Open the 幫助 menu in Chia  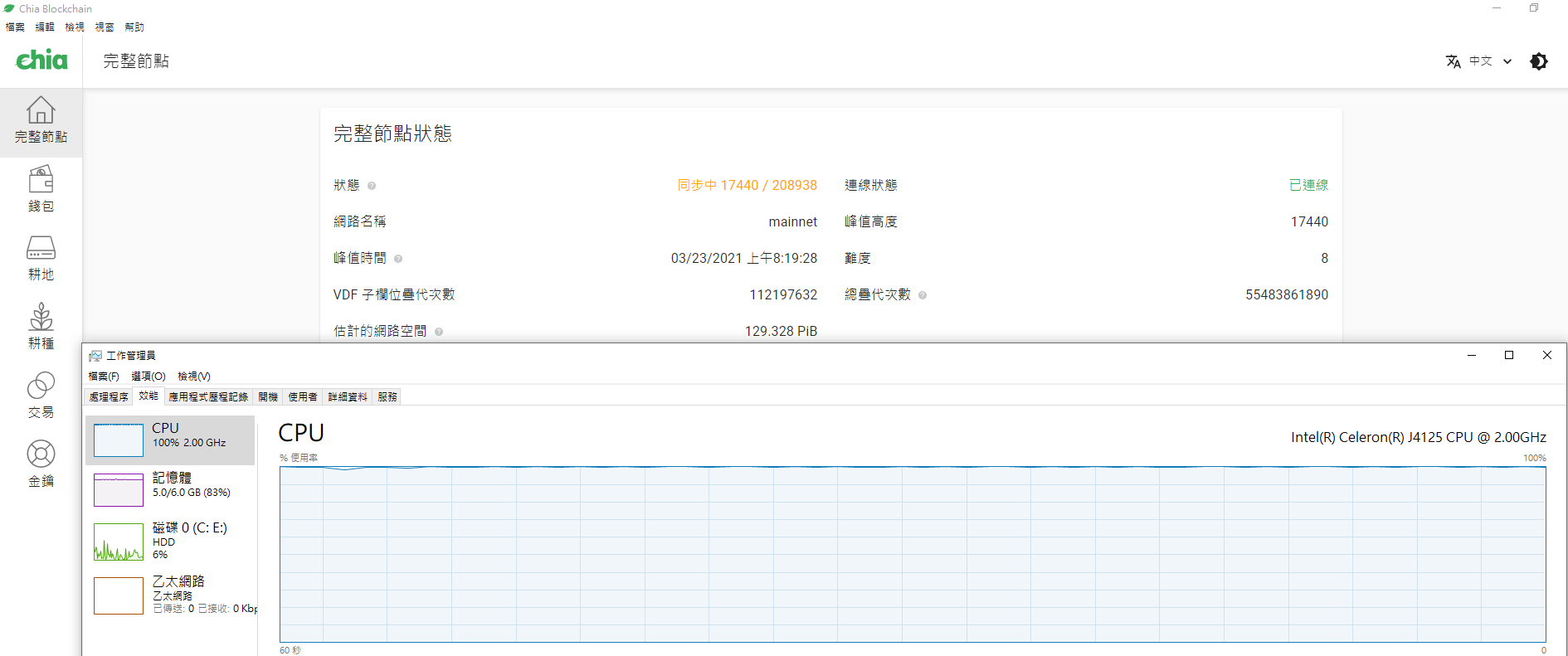(134, 27)
